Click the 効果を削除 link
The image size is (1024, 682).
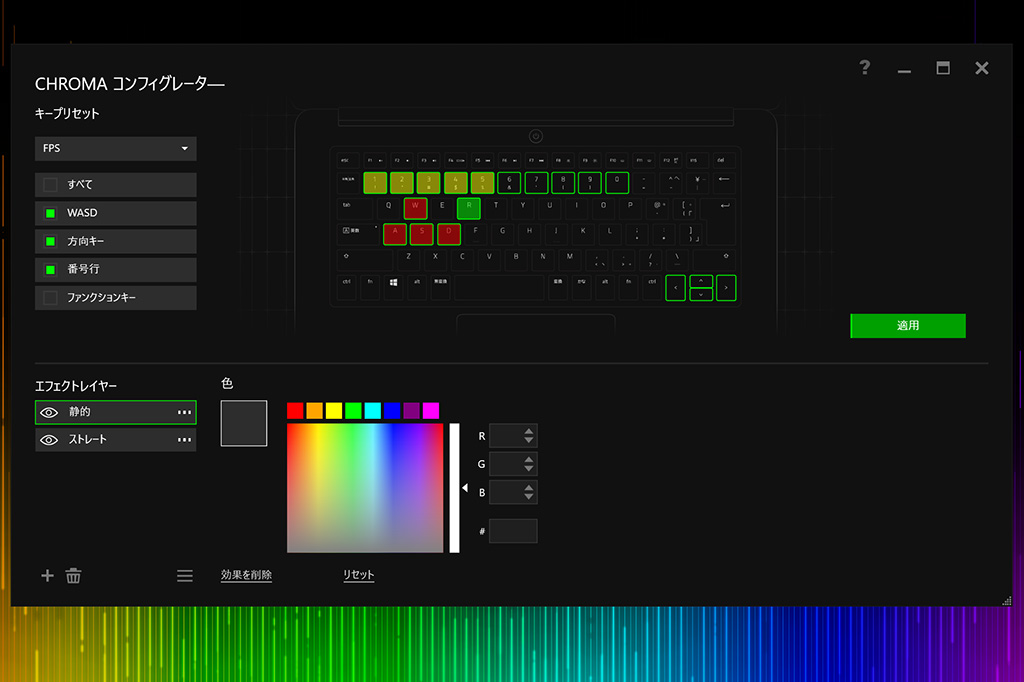pyautogui.click(x=246, y=575)
